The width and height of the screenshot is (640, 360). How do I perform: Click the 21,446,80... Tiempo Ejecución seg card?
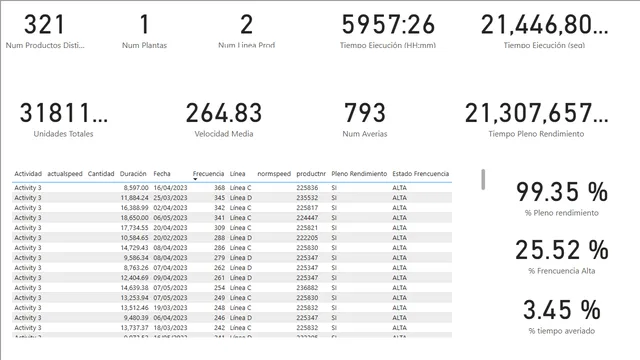coord(544,31)
